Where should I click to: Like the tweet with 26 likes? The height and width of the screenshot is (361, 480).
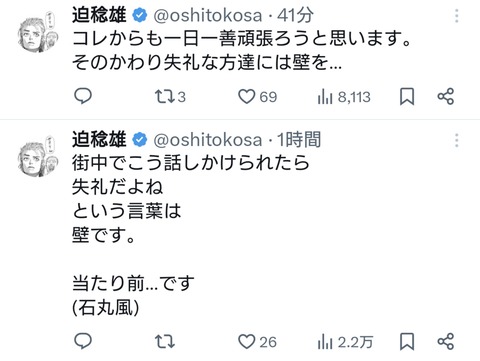coord(257,342)
